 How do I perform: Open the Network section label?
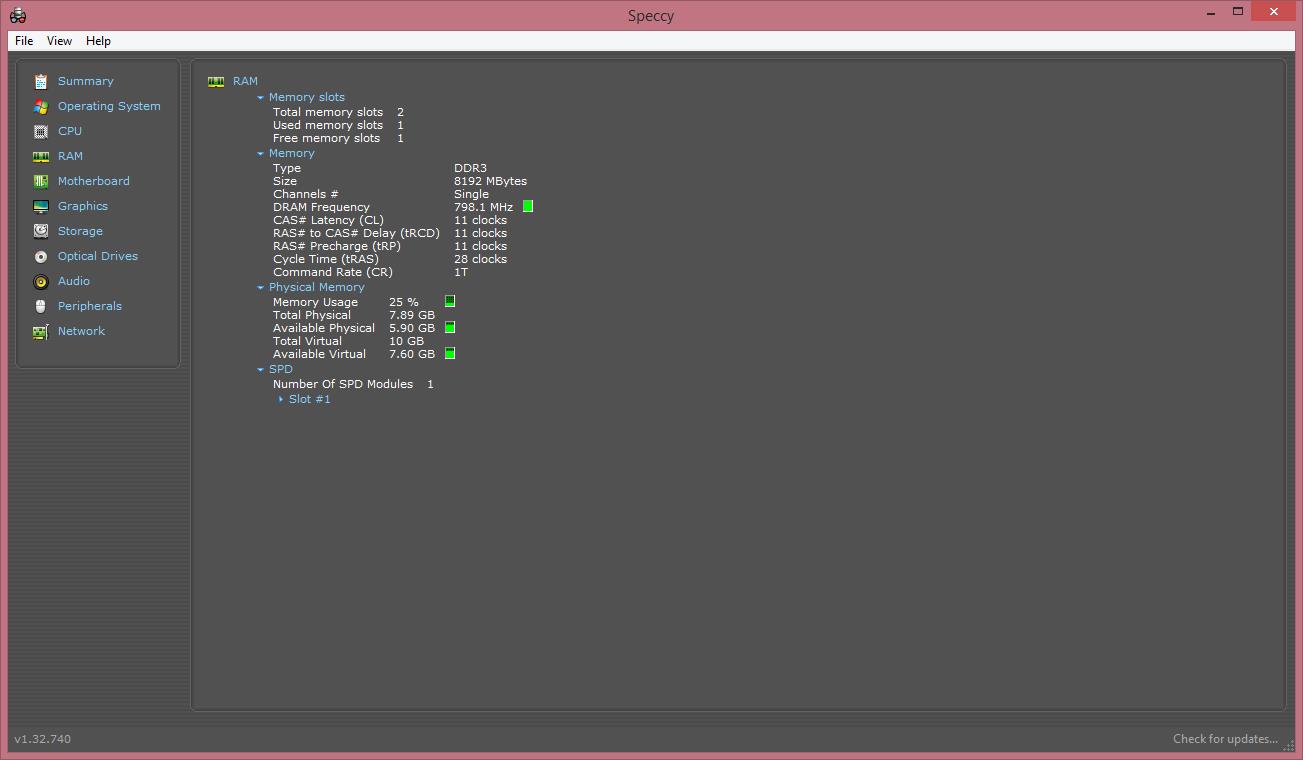(x=81, y=331)
